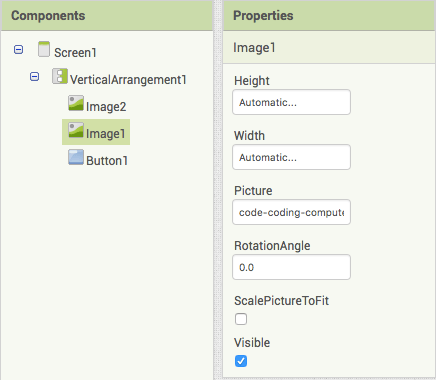The width and height of the screenshot is (436, 380).
Task: Enable the ScalePictureToFit checkbox
Action: [x=241, y=319]
